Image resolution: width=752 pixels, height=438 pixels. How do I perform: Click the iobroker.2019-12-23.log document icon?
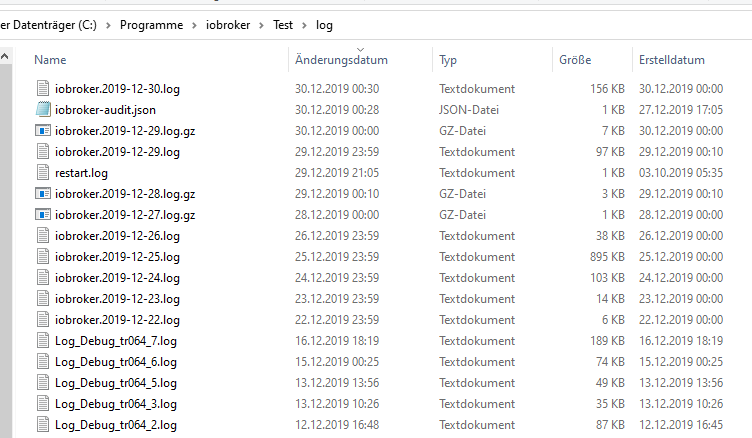43,299
